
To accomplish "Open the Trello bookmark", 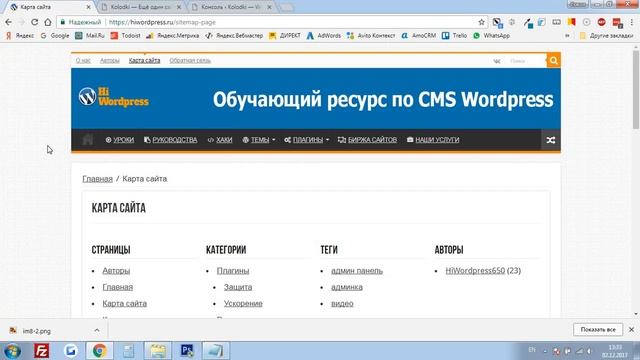I will click(454, 36).
